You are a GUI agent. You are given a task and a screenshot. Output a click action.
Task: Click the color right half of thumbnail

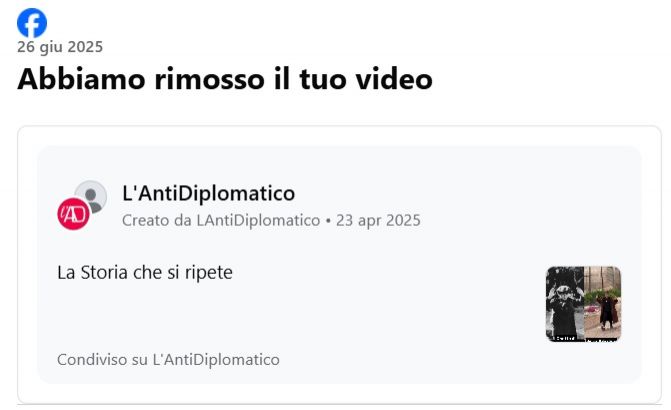coord(603,304)
